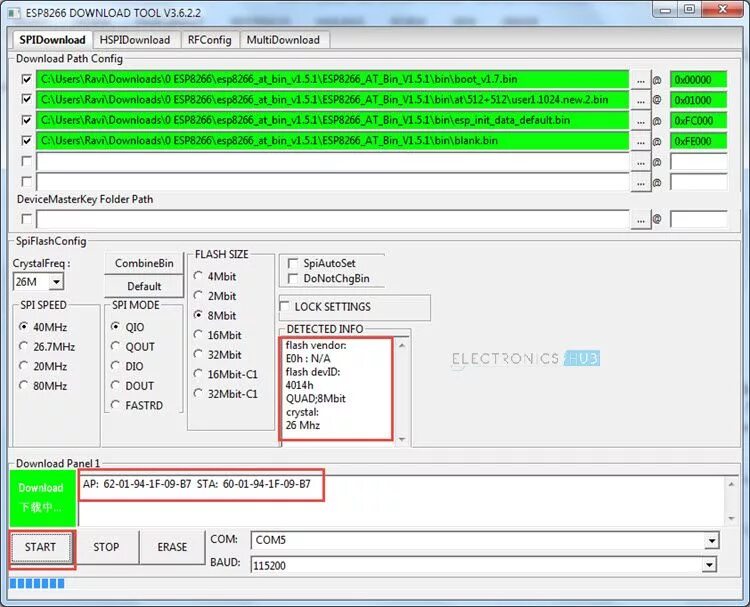Uncheck the blank.bin file checkbox

click(27, 140)
